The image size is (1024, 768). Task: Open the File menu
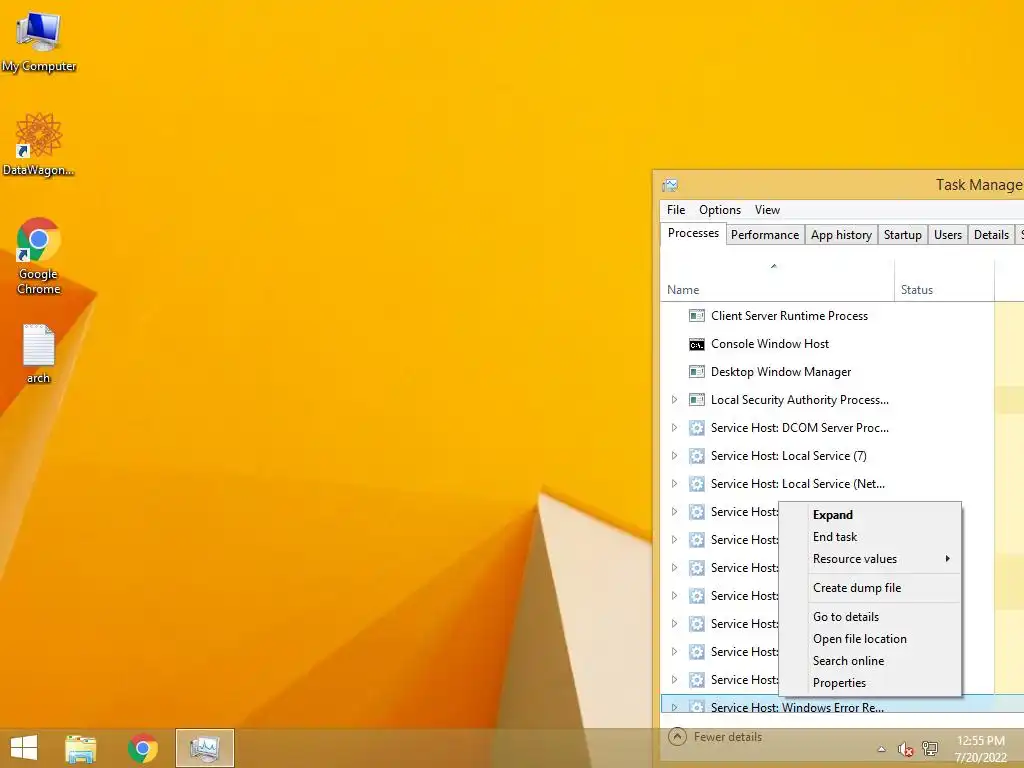click(676, 210)
